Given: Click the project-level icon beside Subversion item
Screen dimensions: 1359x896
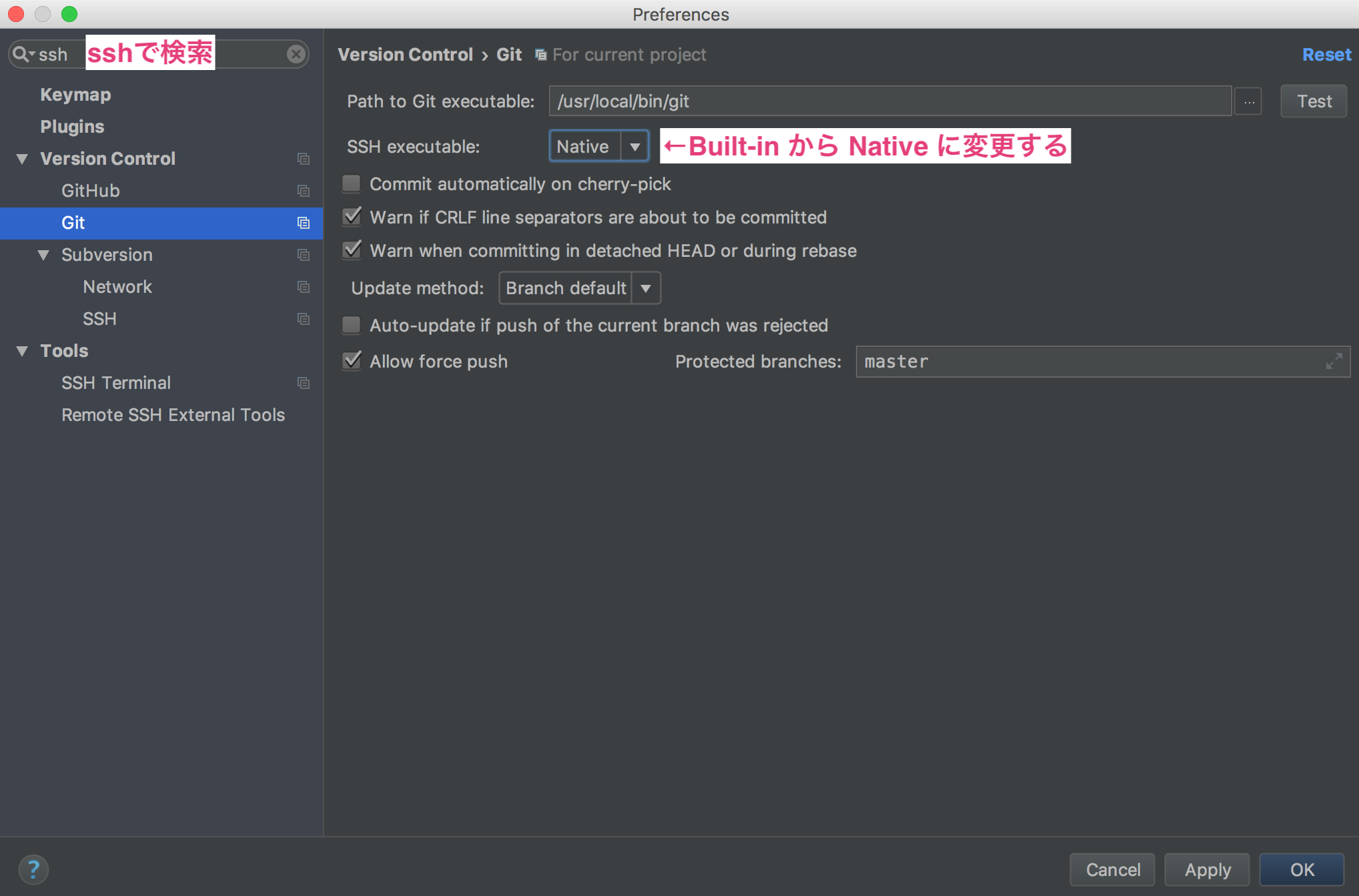Looking at the screenshot, I should (304, 255).
